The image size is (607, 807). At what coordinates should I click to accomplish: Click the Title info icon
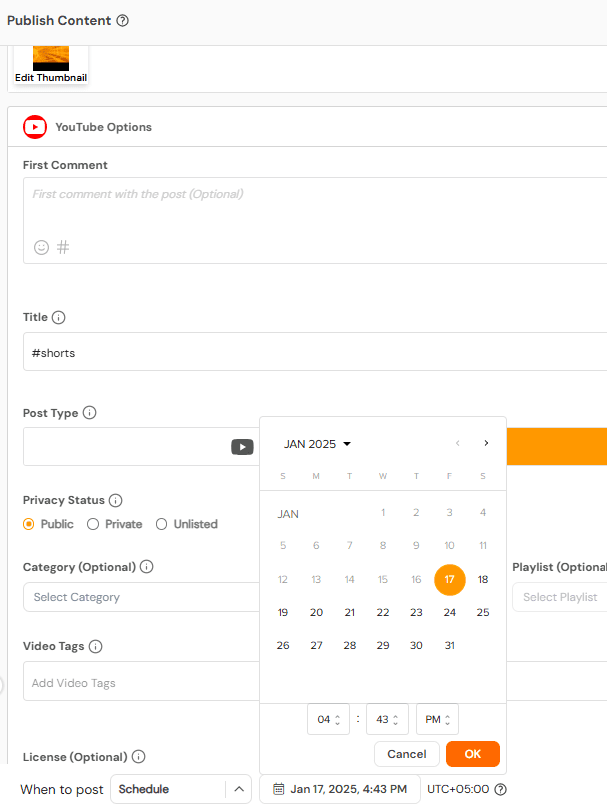tap(58, 318)
